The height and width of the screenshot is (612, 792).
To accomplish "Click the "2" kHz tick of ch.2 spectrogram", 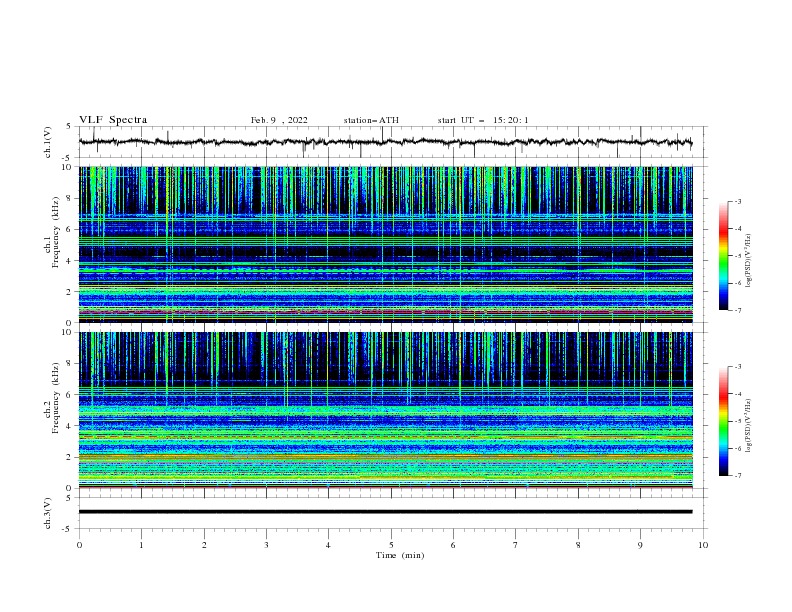I will [x=69, y=457].
